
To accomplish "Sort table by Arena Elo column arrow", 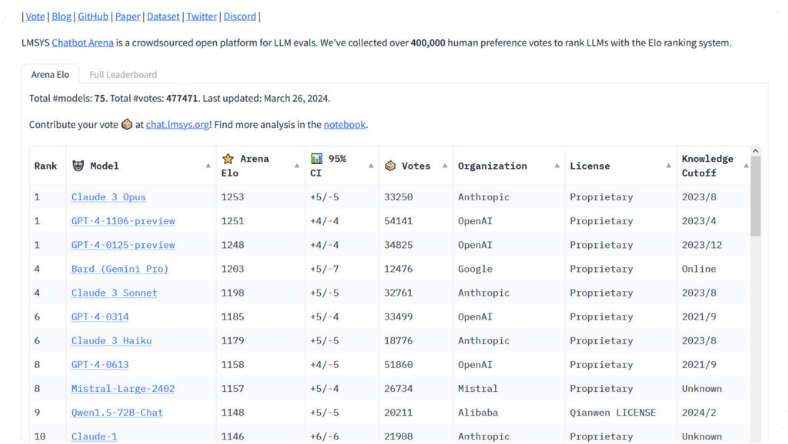I will 297,166.
